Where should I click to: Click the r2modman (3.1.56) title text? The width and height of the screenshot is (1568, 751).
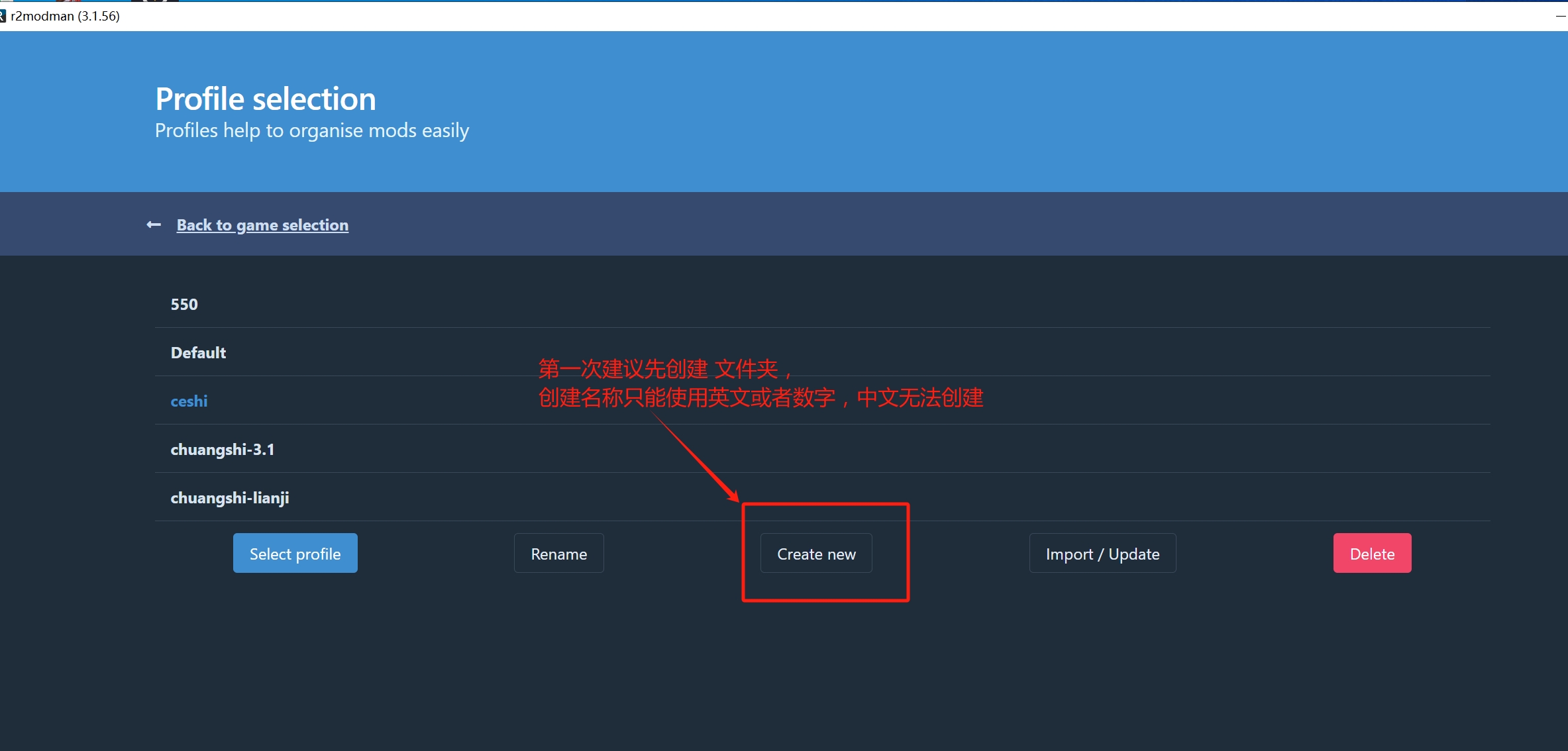tap(66, 16)
